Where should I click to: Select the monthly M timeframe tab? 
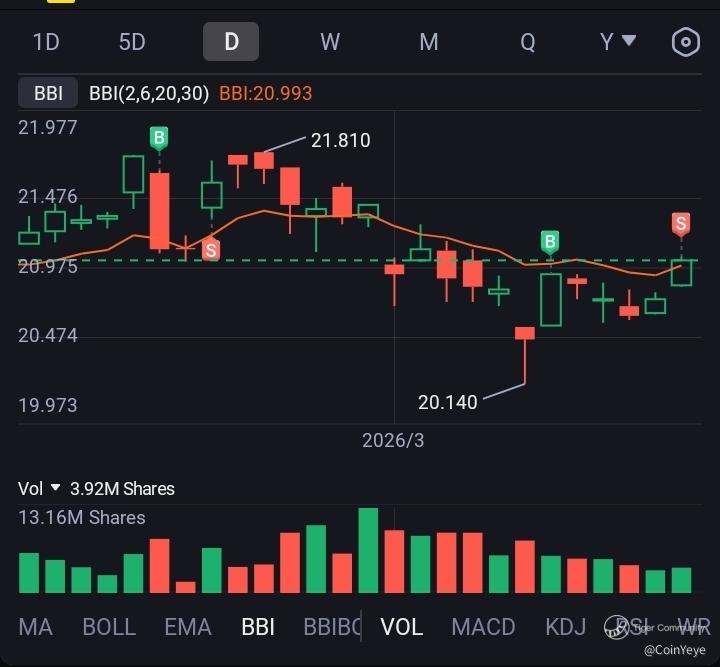point(429,42)
